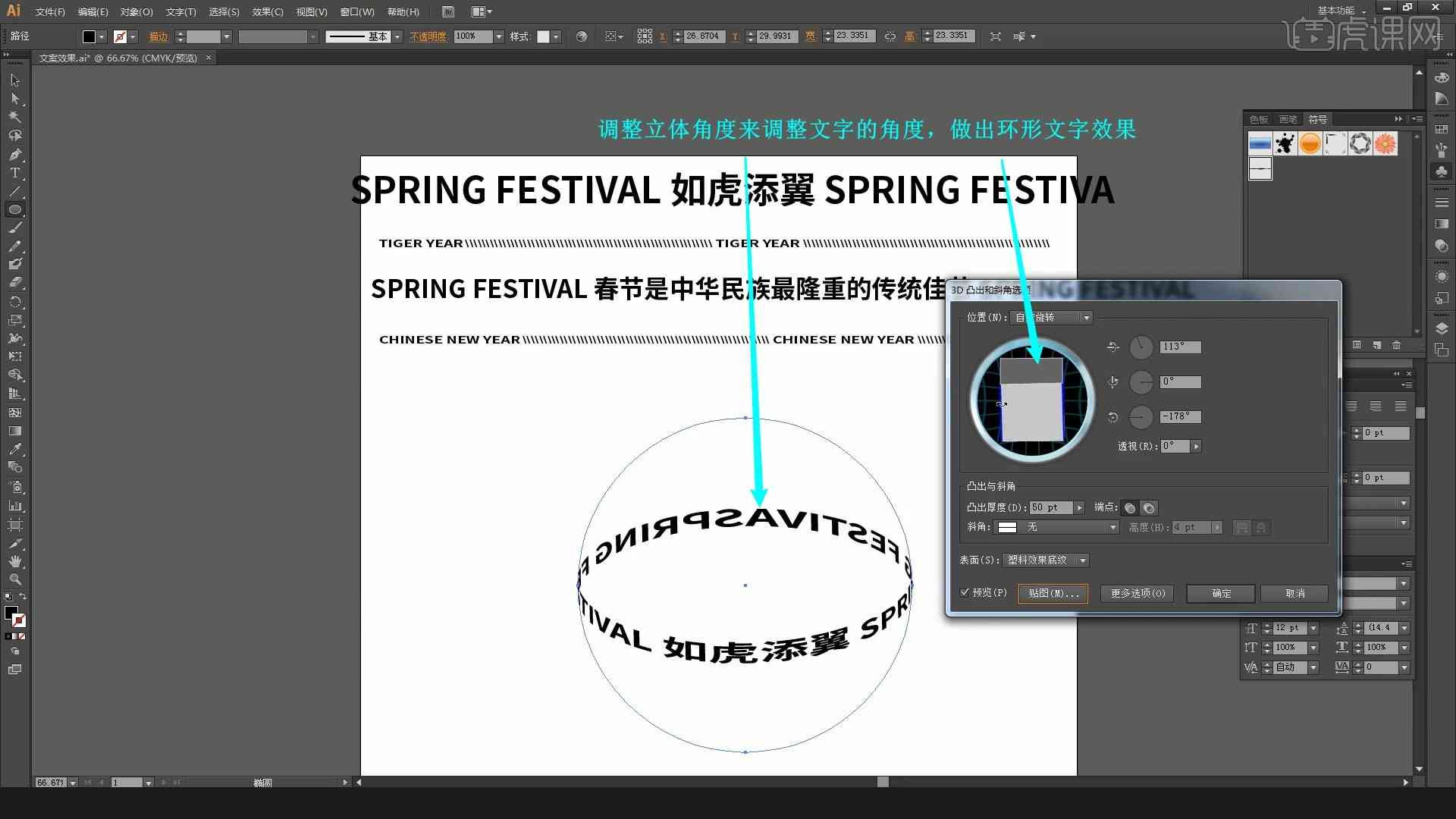Open the 文字(T) menu from menu bar
1456x819 pixels.
pos(177,11)
